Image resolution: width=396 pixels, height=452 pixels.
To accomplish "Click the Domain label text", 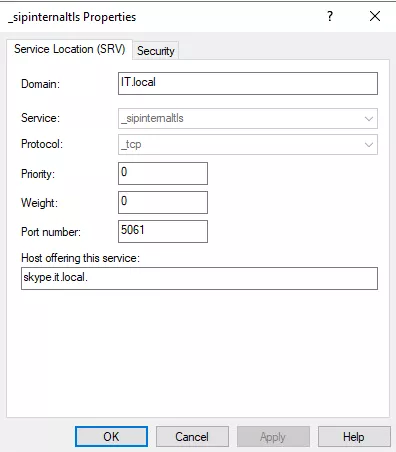I will coord(40,84).
